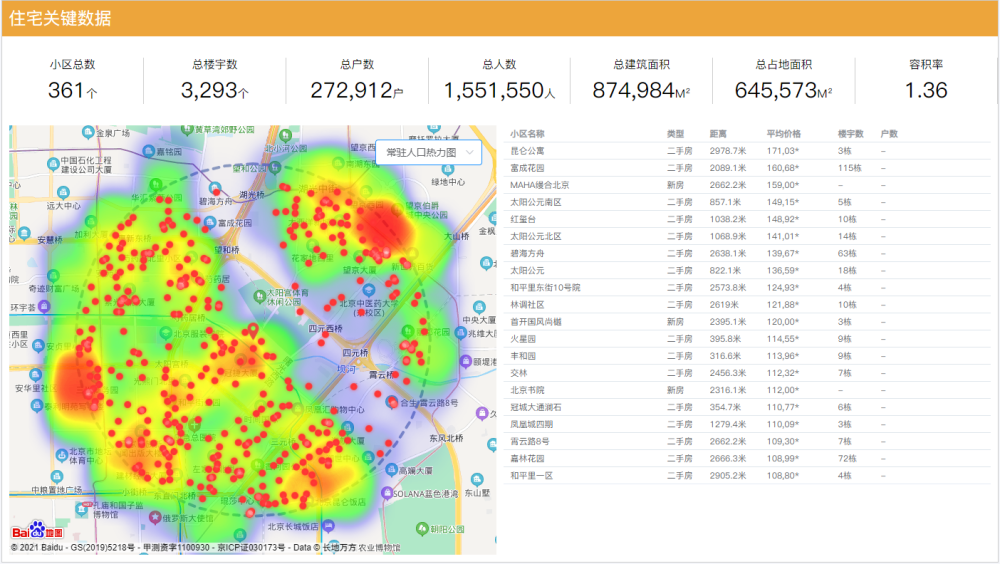
Task: Click the 类型 column header
Action: 675,134
